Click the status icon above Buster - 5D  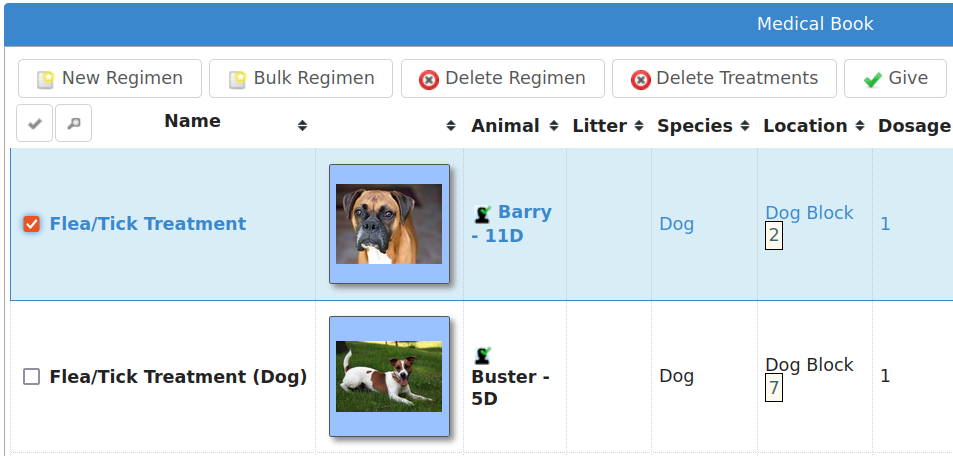(x=483, y=354)
